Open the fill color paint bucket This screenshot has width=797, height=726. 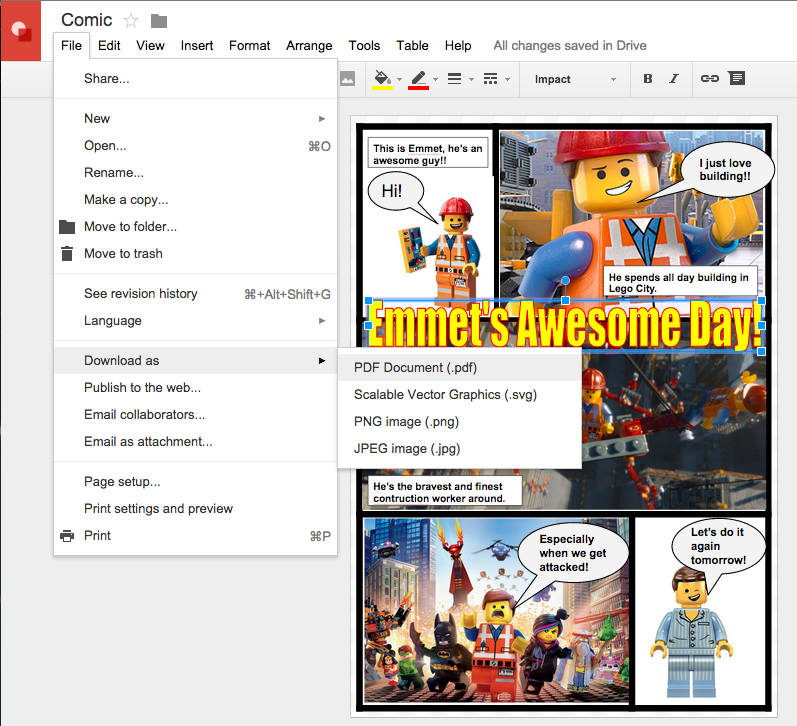tap(382, 78)
